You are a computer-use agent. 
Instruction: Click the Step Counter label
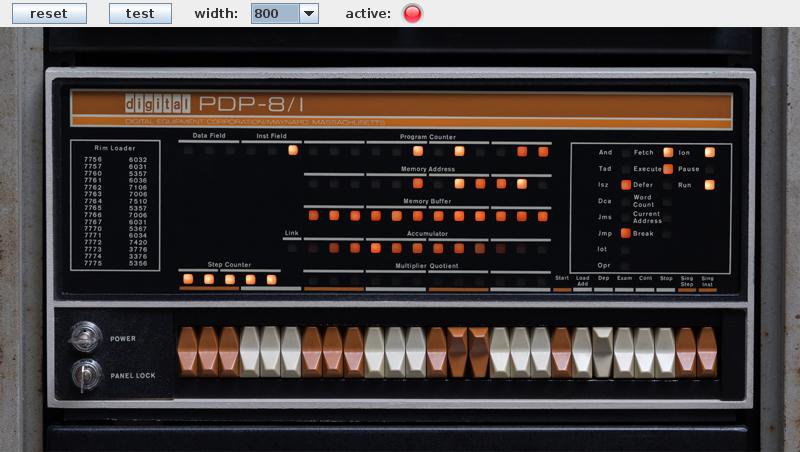(229, 264)
